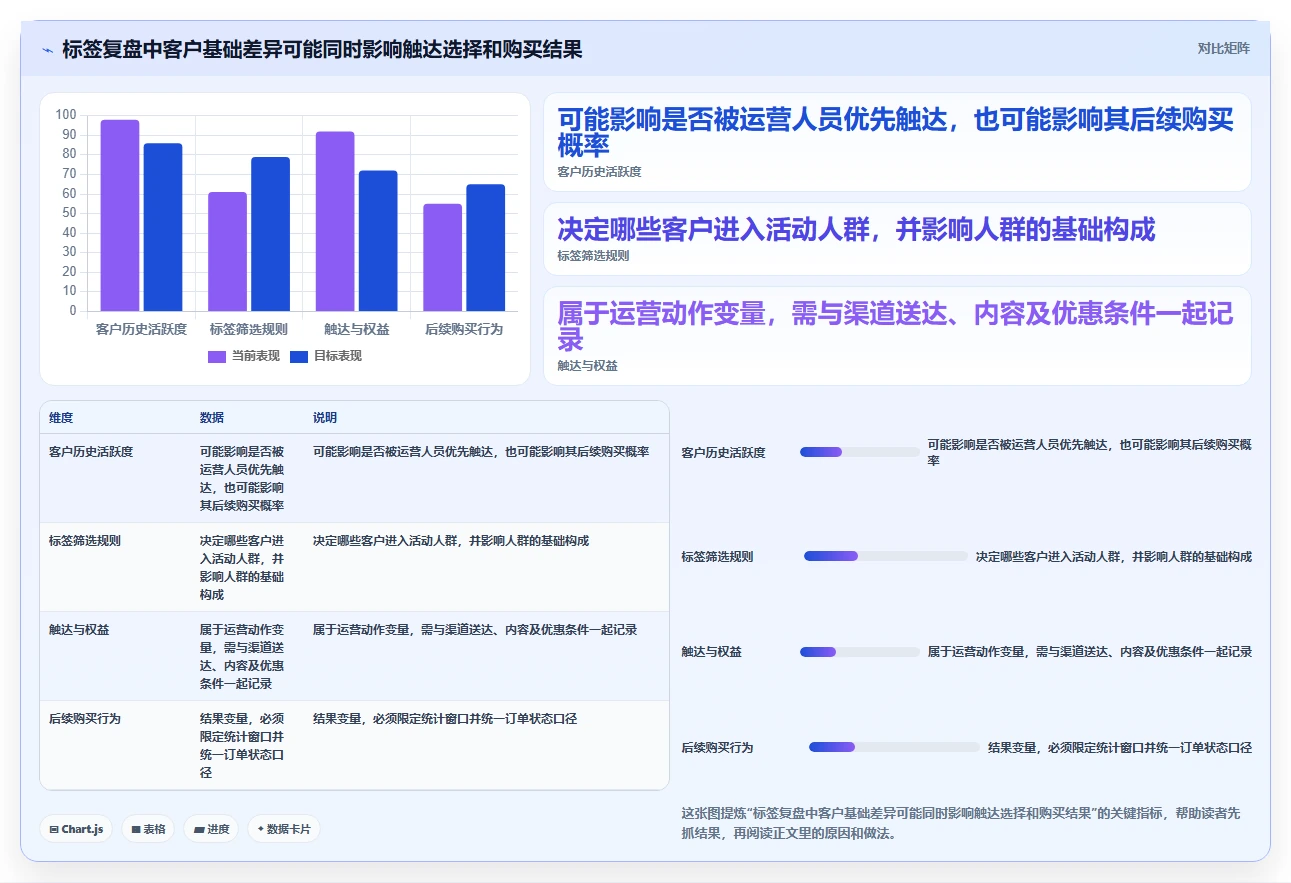The image size is (1291, 883).
Task: Toggle the 当前表现 legend swatch
Action: (x=217, y=357)
